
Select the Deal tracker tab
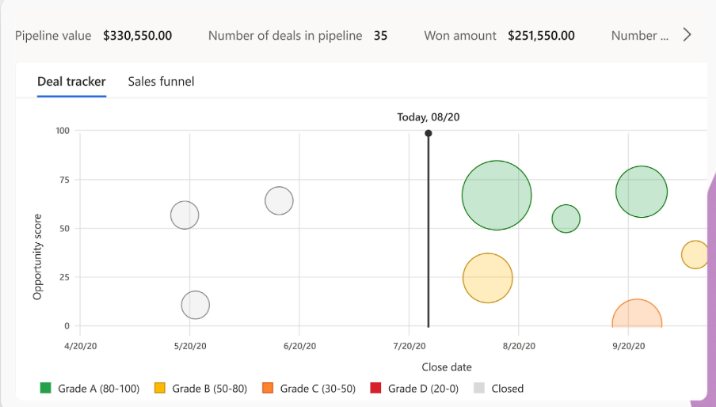click(x=71, y=81)
